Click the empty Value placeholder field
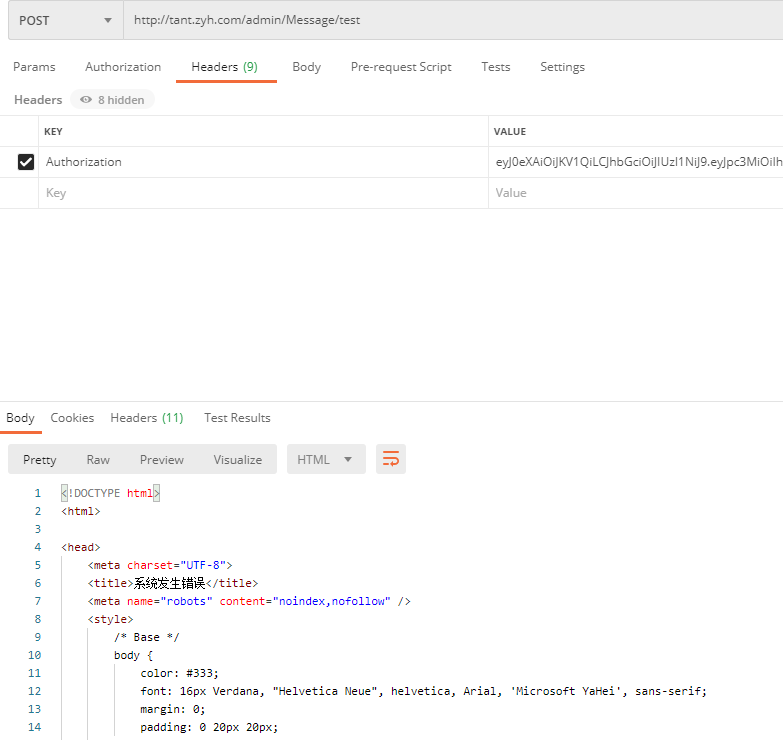Screen dimensions: 783x740 (636, 193)
